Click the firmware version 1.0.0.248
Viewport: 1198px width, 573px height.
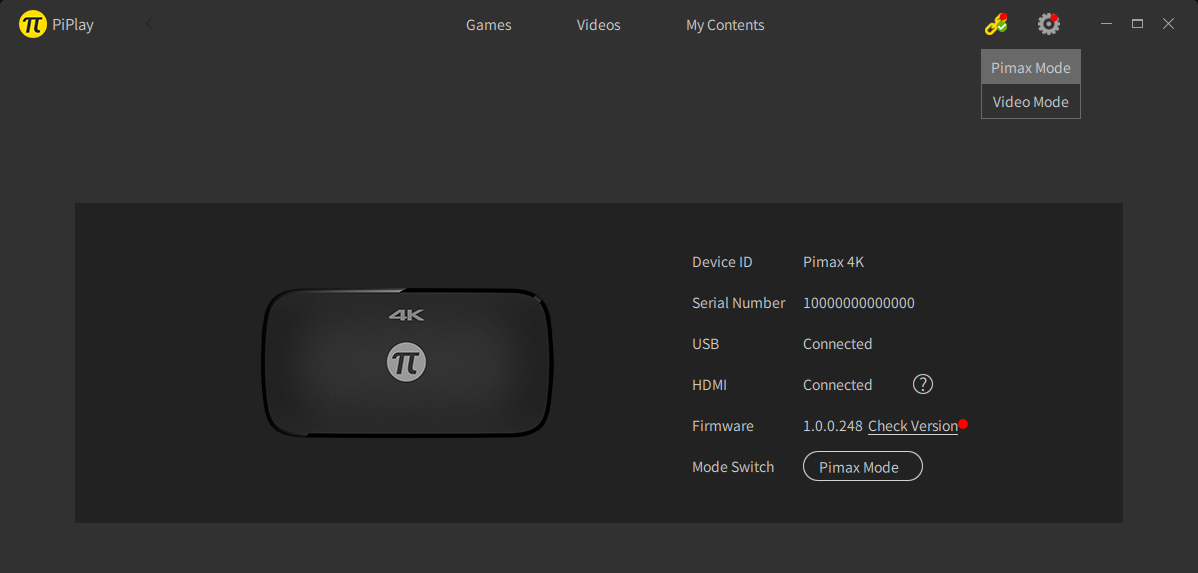coord(833,426)
